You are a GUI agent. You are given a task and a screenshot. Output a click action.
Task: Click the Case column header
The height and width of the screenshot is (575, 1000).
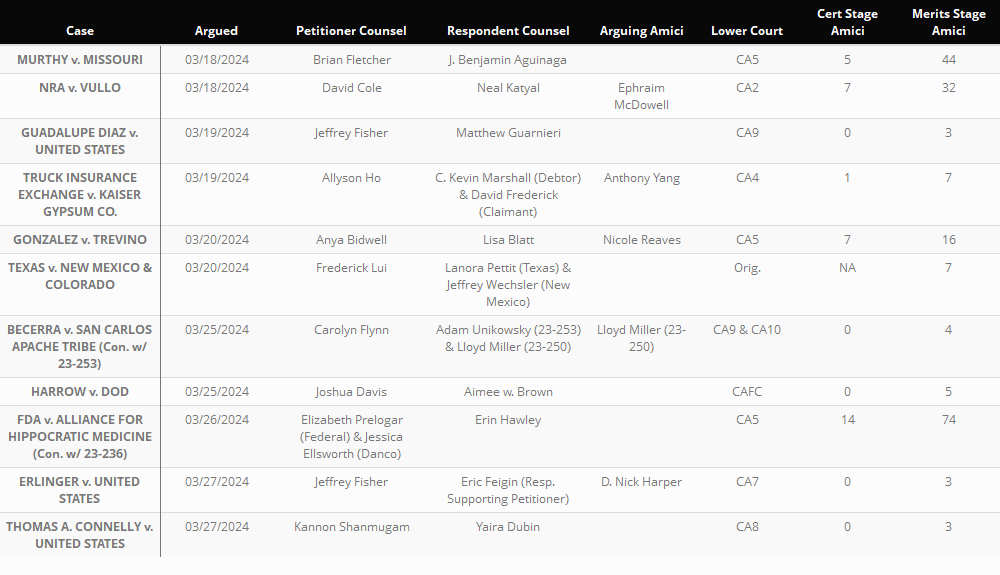80,31
